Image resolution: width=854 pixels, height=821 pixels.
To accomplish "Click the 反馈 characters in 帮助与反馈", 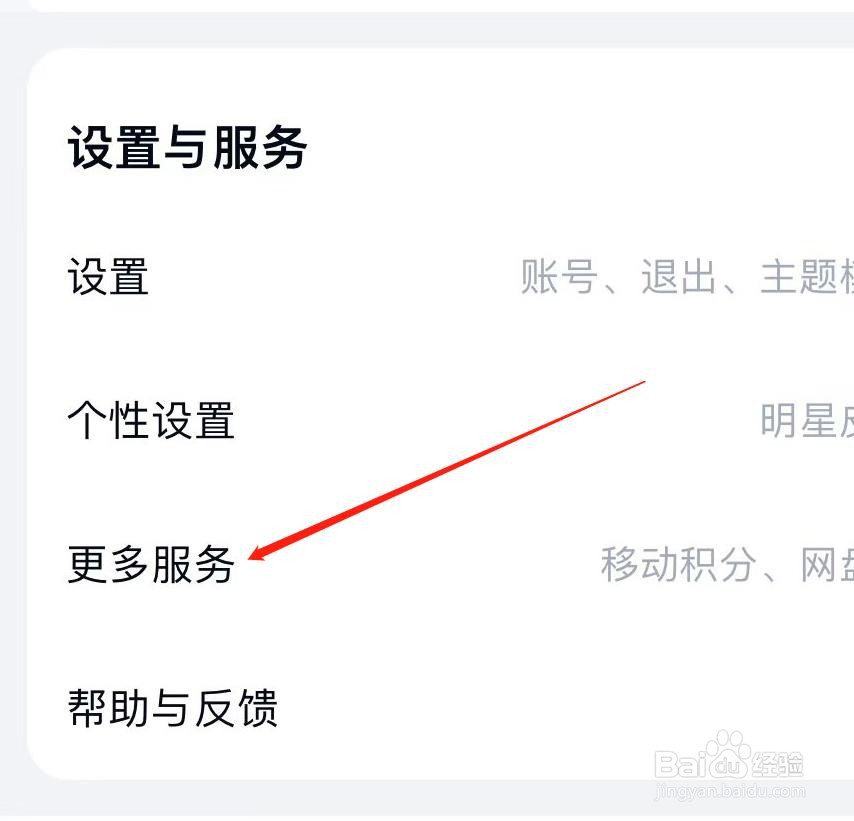I will click(236, 708).
